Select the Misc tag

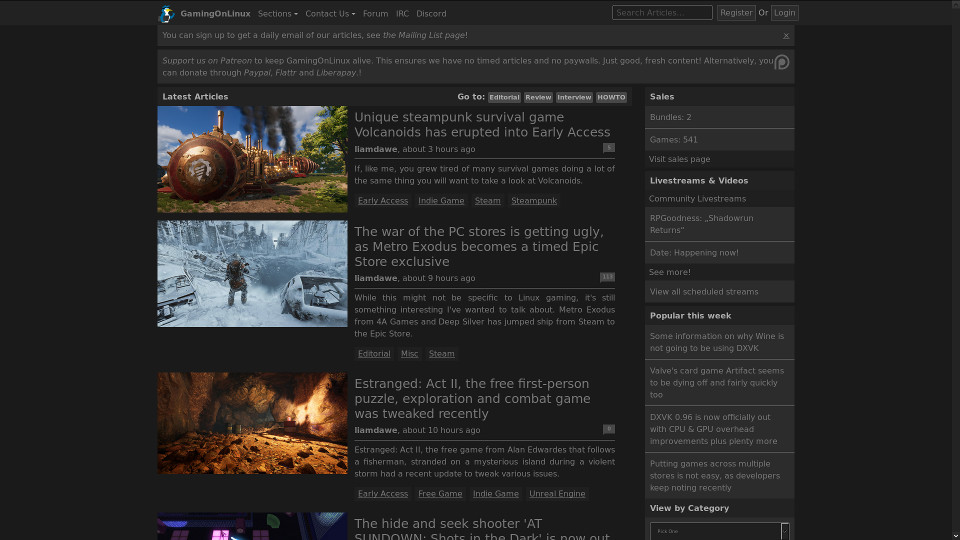pyautogui.click(x=410, y=354)
